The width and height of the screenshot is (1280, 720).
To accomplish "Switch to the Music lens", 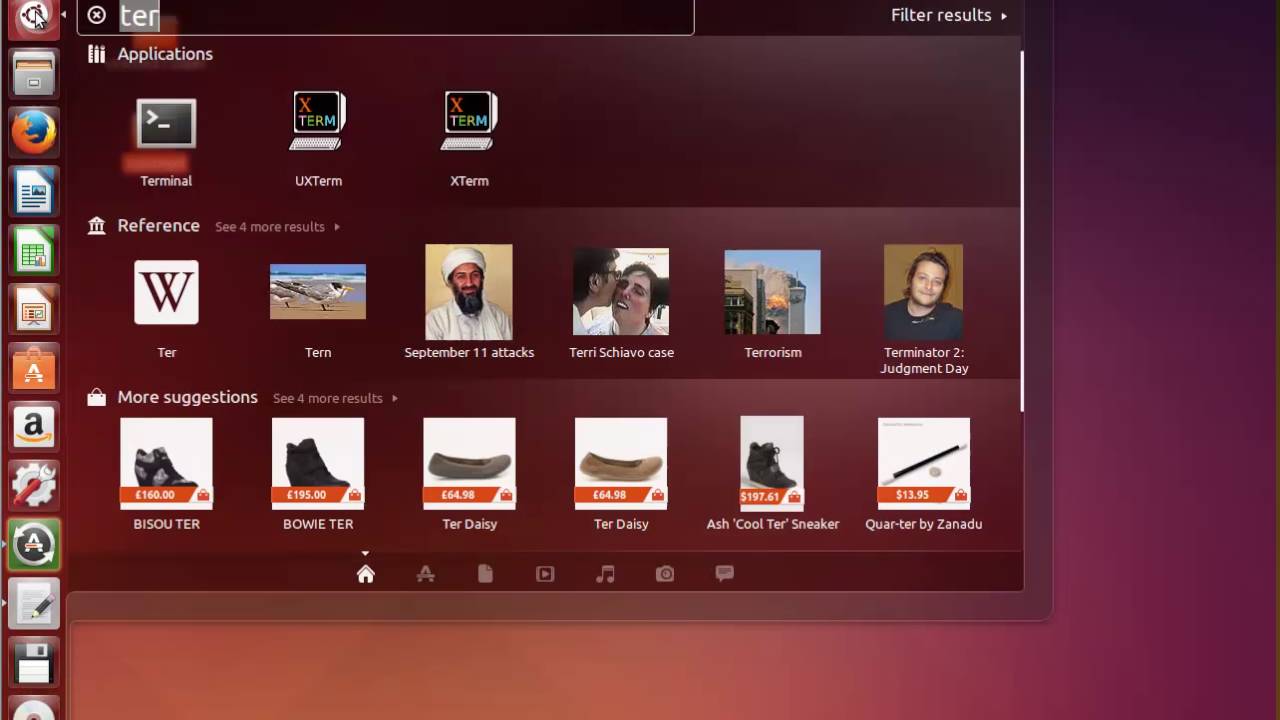I will point(605,574).
